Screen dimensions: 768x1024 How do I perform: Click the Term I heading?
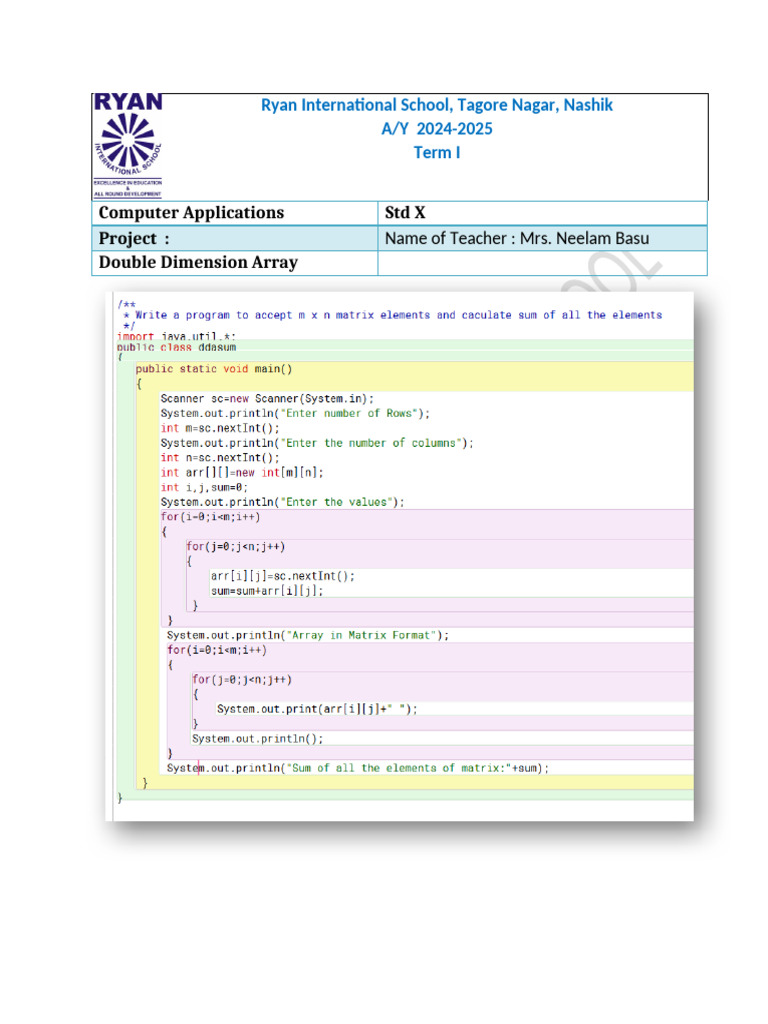(x=437, y=153)
